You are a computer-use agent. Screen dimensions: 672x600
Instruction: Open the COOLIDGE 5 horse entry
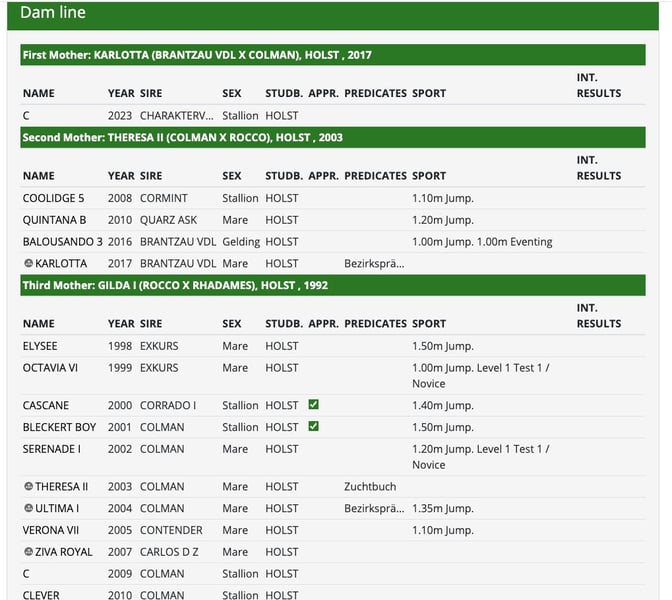(54, 198)
